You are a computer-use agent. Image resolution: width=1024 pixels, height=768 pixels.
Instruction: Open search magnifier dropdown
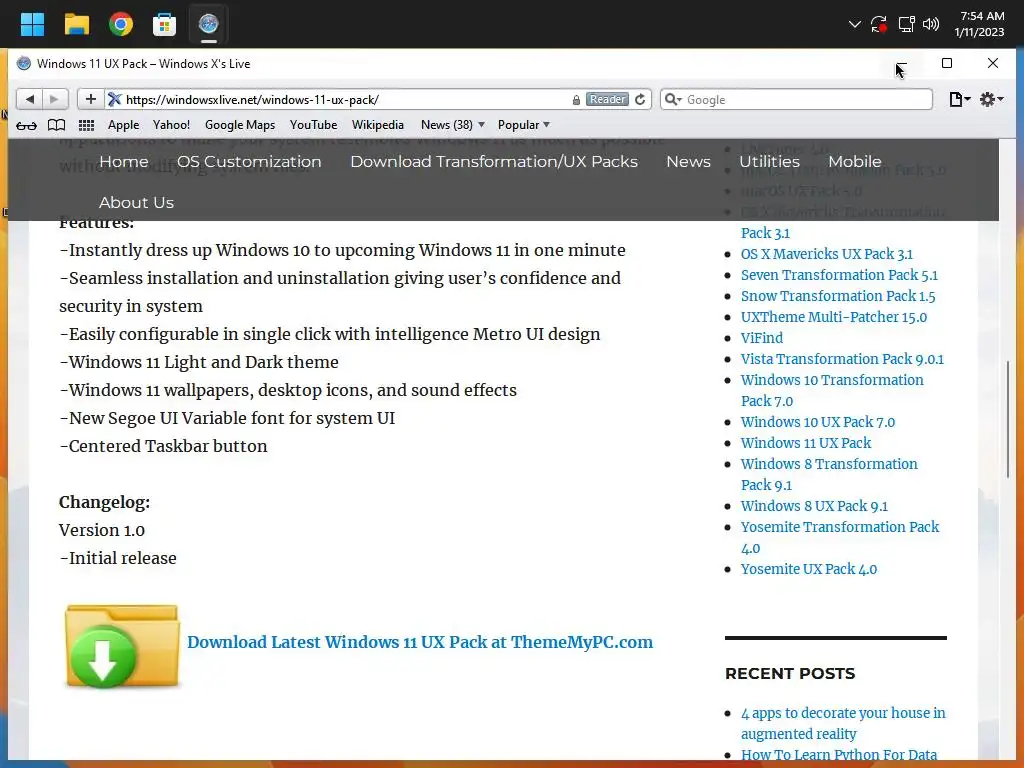(x=673, y=99)
